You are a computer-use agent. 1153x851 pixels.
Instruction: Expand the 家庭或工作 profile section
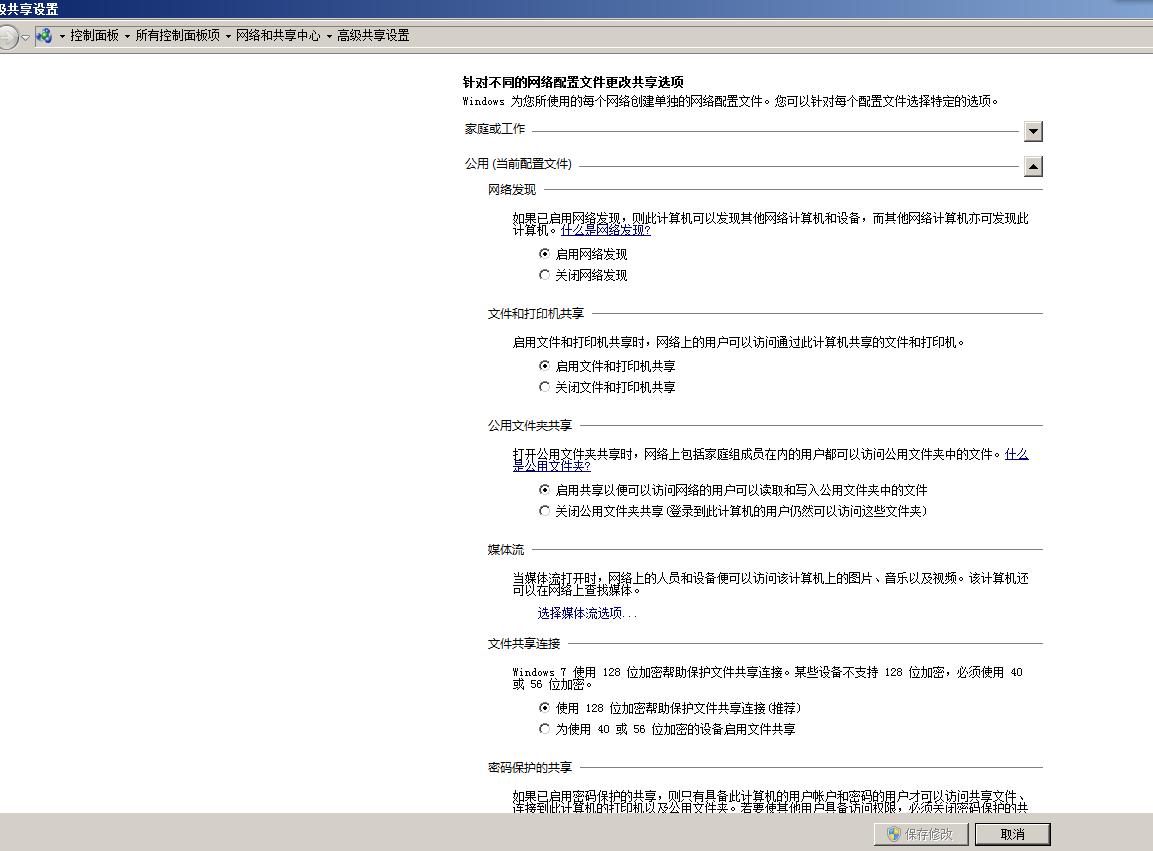pos(1033,131)
